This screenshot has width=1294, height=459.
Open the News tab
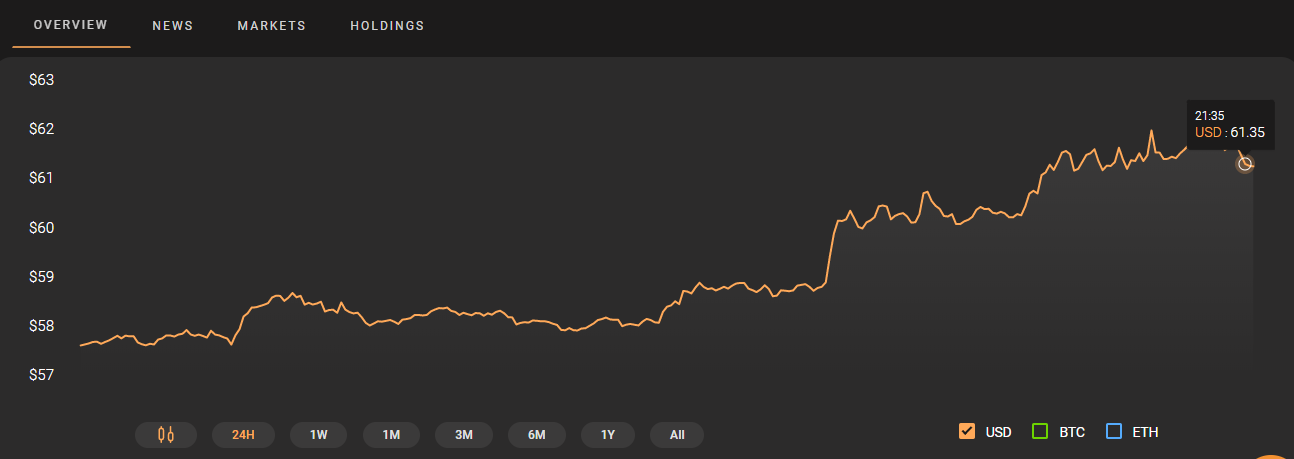[x=173, y=25]
